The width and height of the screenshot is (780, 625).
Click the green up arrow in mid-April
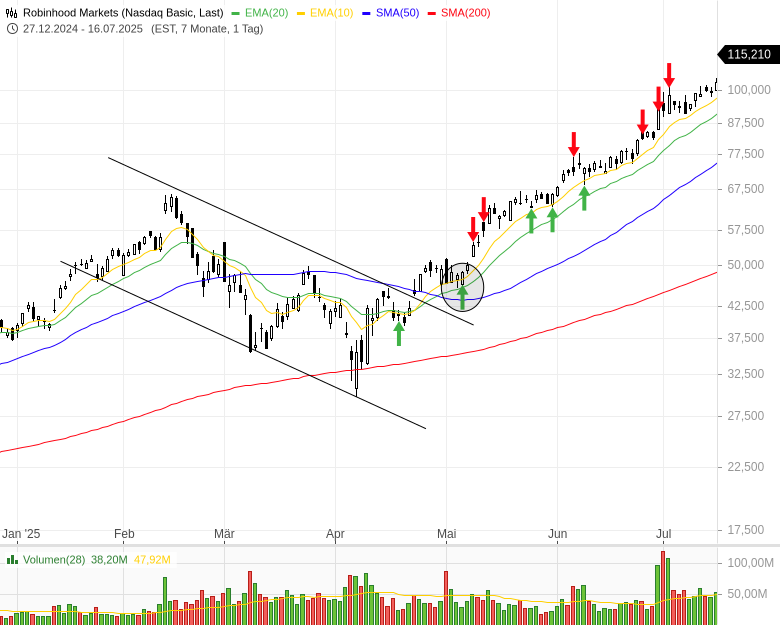coord(399,333)
